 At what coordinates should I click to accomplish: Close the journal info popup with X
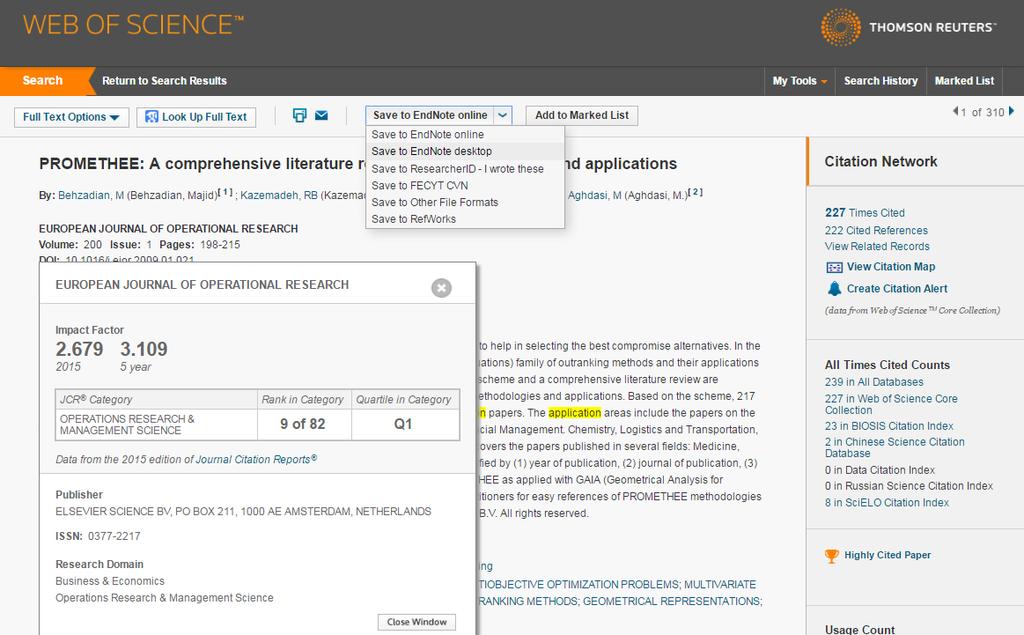[441, 287]
